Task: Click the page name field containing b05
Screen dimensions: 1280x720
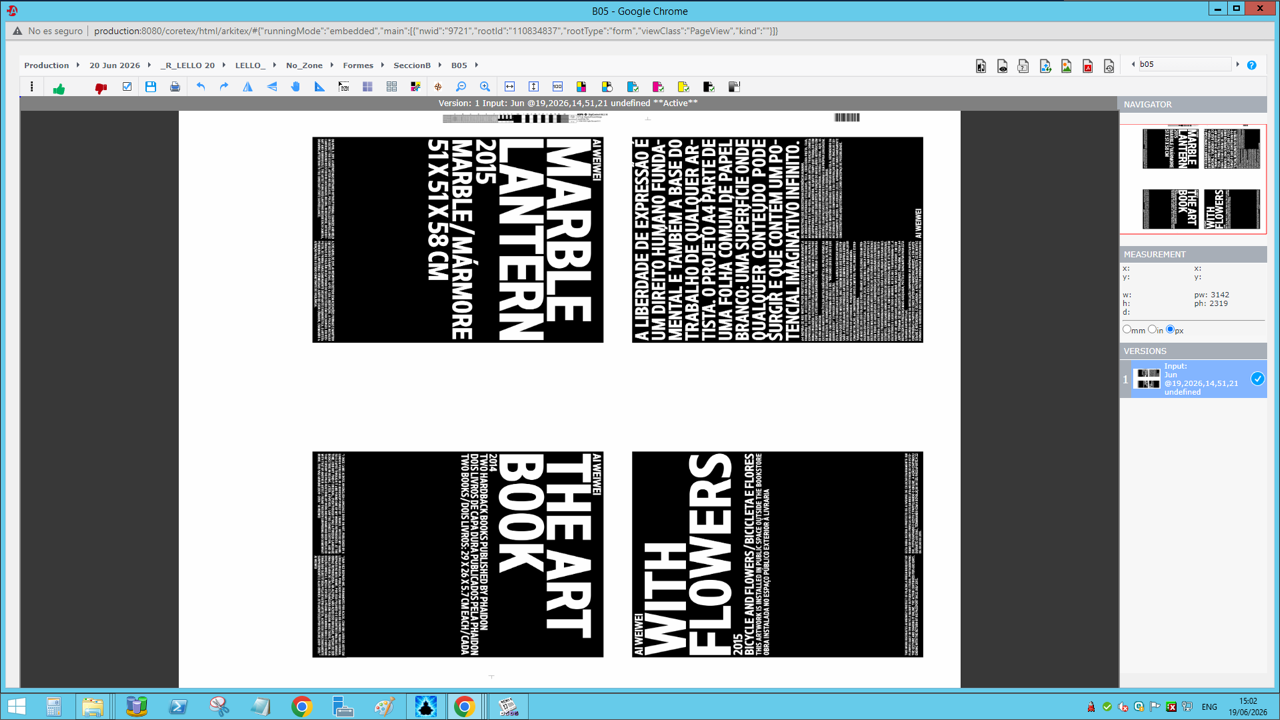Action: click(1185, 65)
